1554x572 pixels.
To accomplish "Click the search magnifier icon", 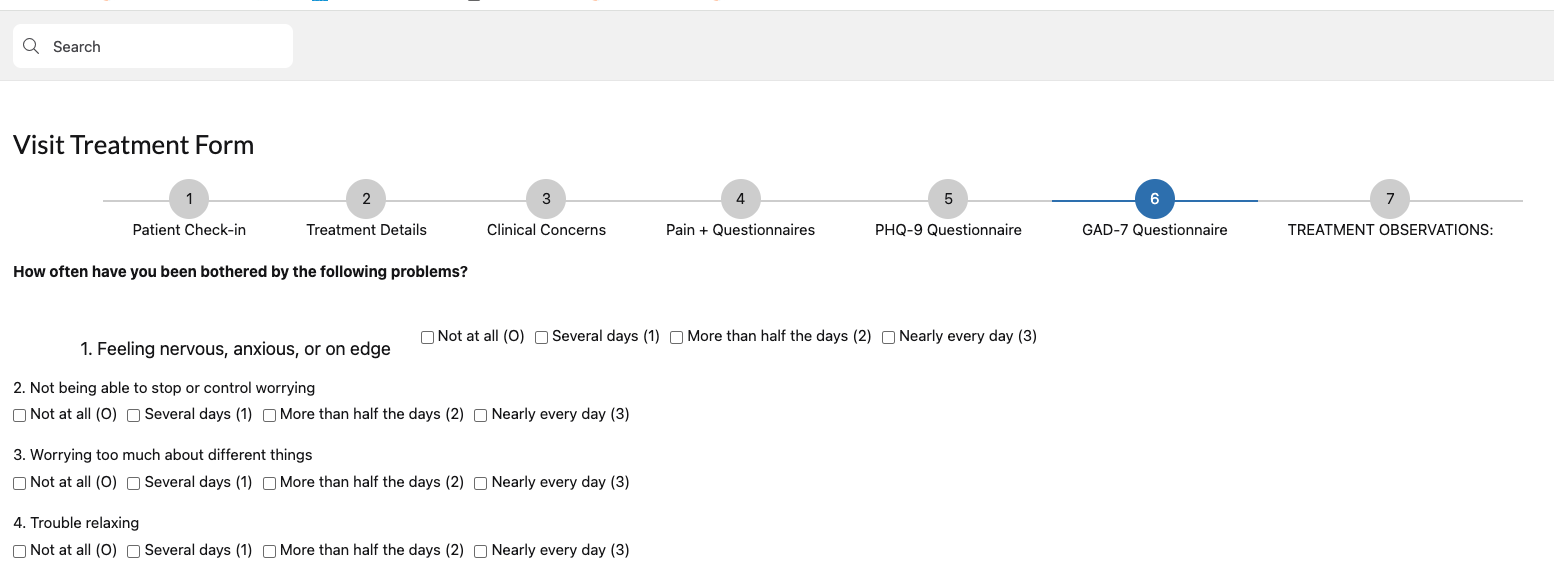I will 31,47.
